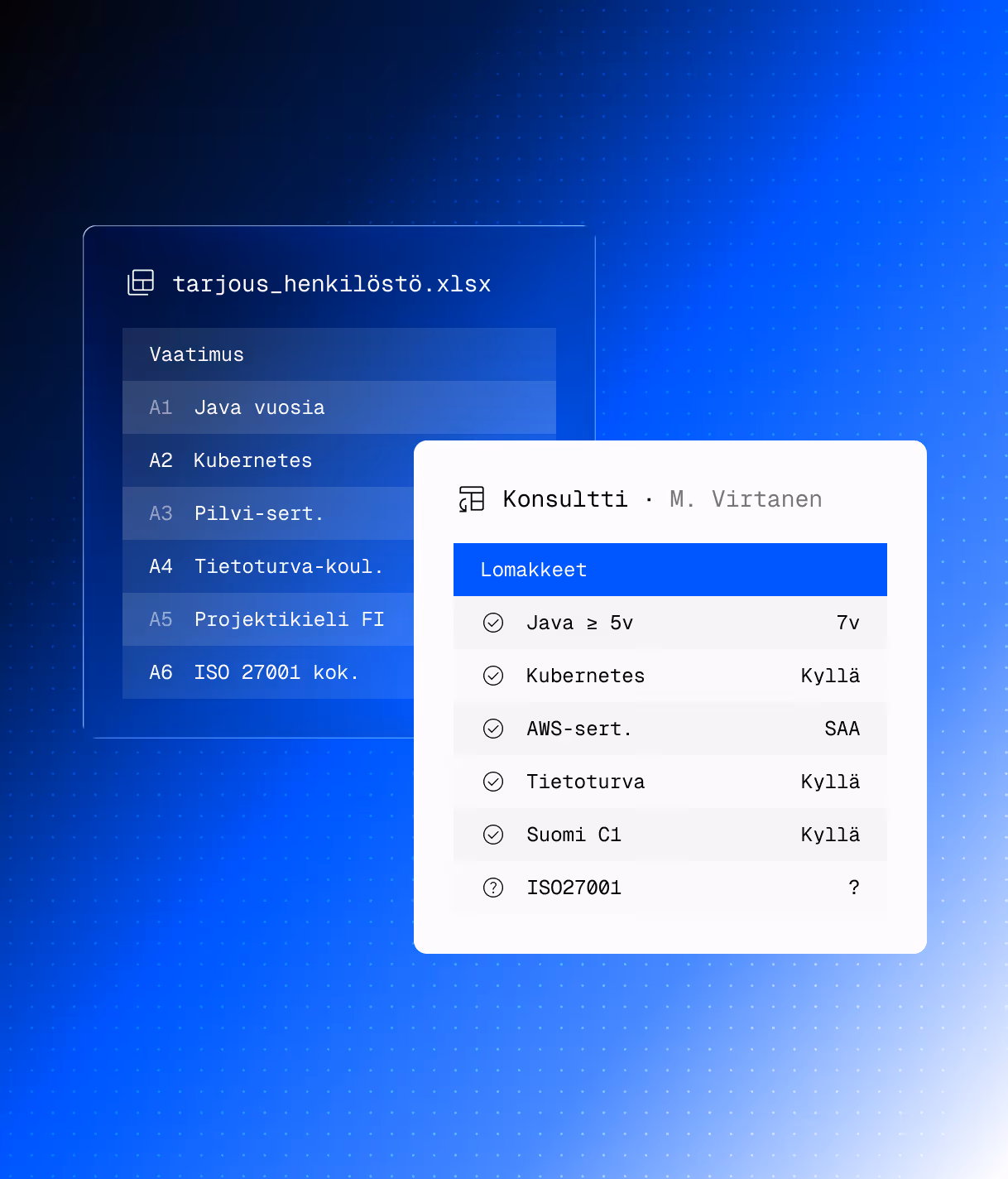
Task: Click the question mark value for ISO27001
Action: (854, 888)
